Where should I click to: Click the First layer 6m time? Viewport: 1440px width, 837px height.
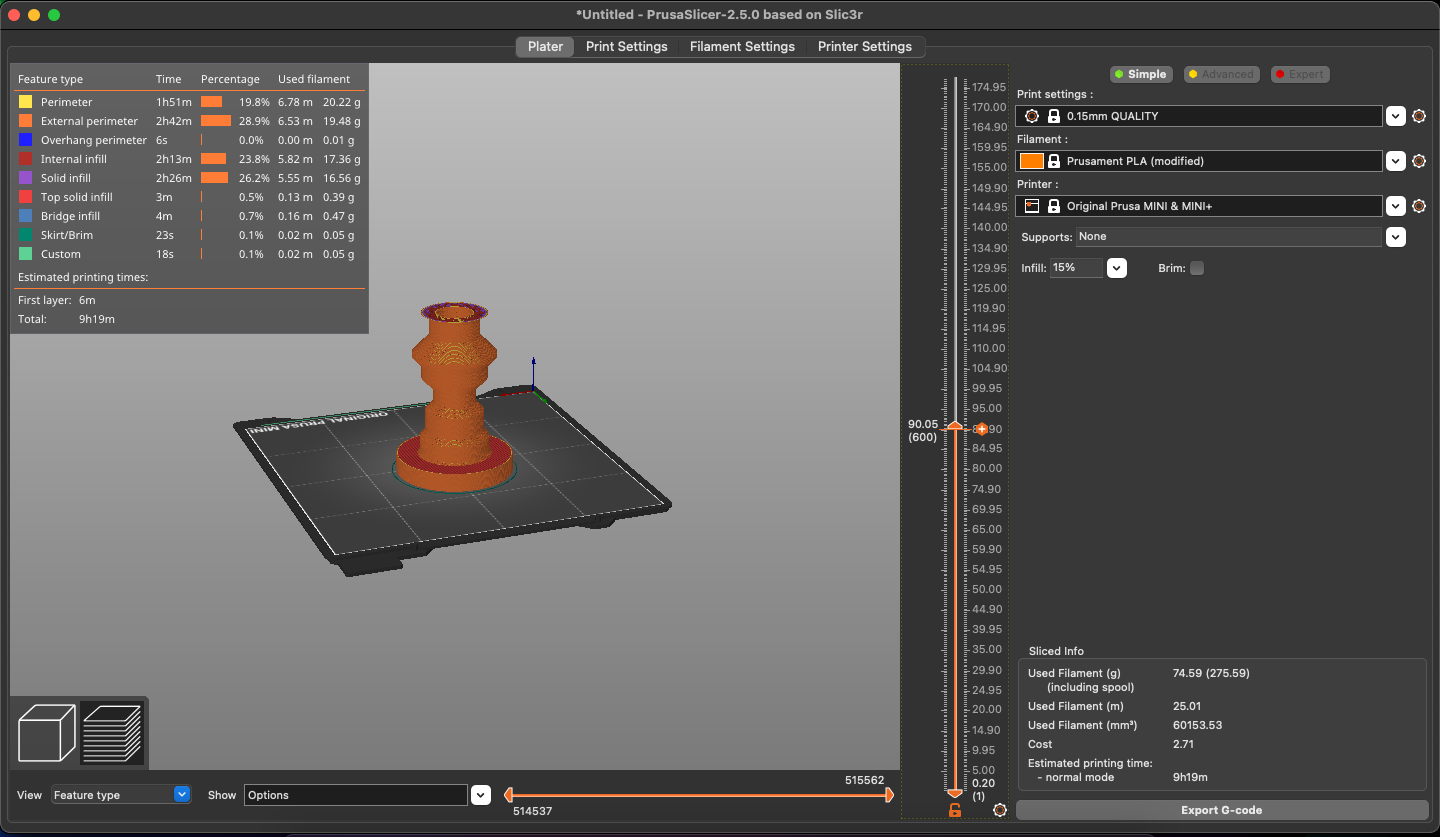pyautogui.click(x=87, y=300)
